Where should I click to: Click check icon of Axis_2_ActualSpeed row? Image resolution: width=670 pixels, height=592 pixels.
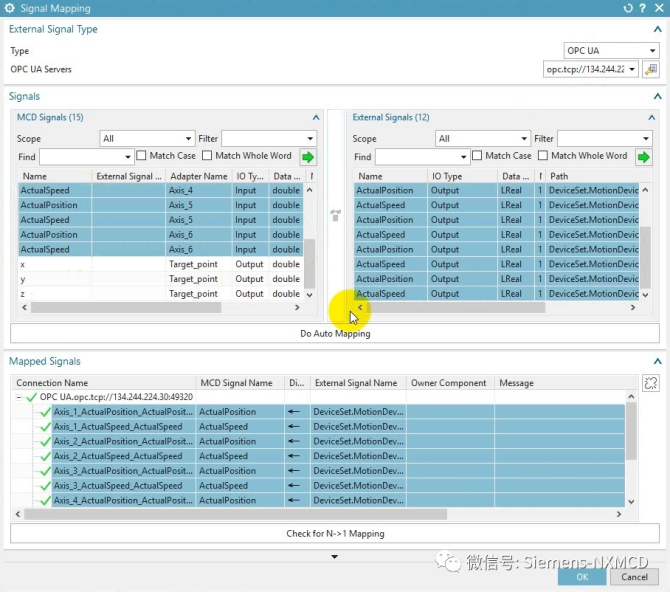point(45,457)
